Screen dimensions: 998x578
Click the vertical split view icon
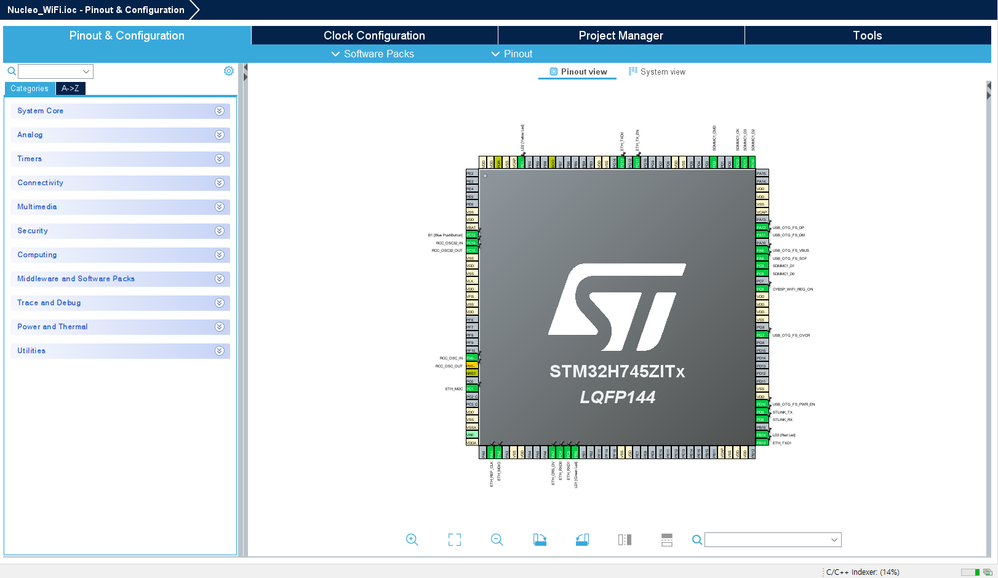pyautogui.click(x=625, y=540)
